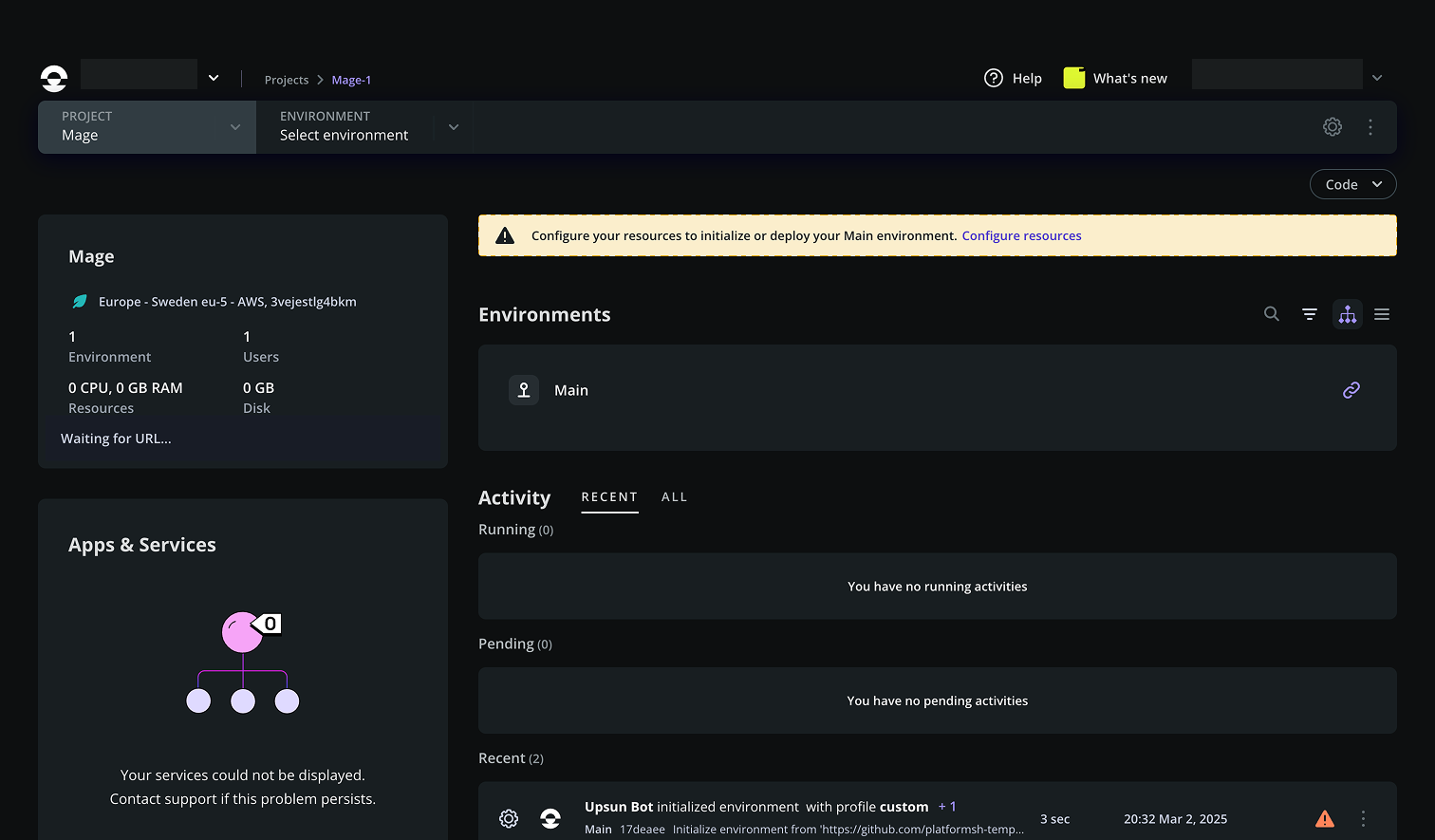Click What's new text

pos(1130,78)
